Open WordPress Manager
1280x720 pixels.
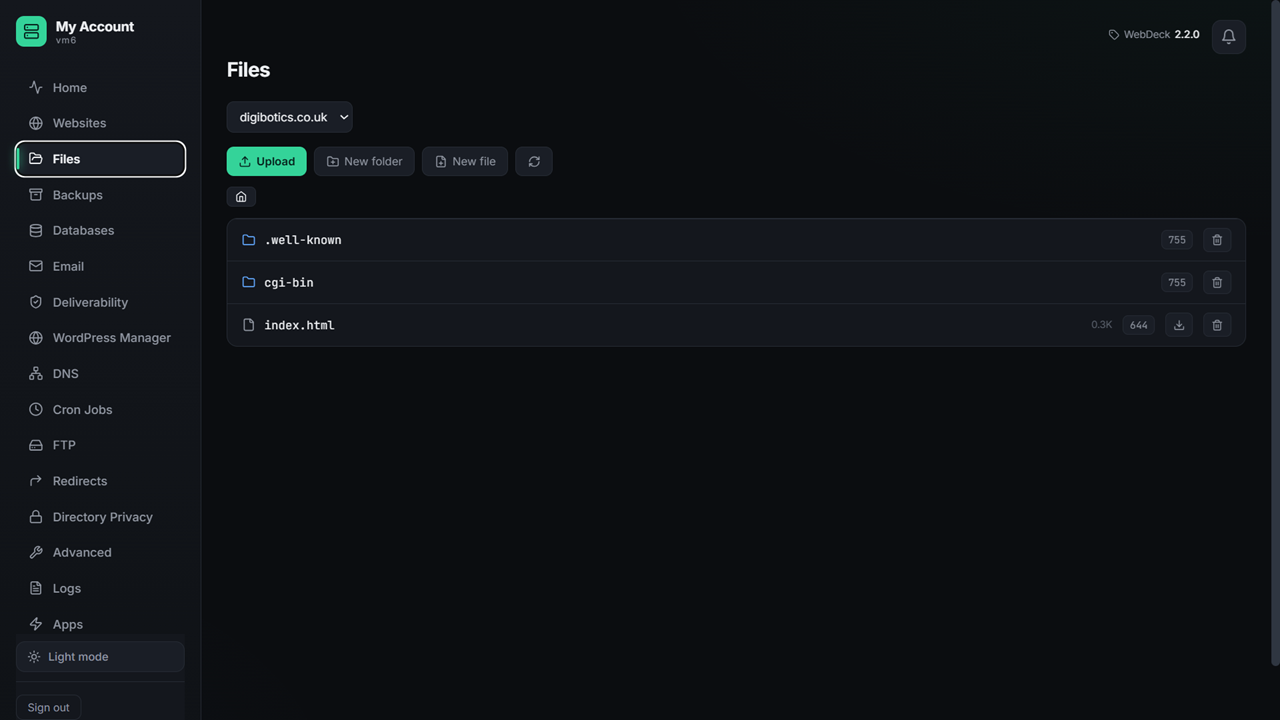tap(100, 338)
